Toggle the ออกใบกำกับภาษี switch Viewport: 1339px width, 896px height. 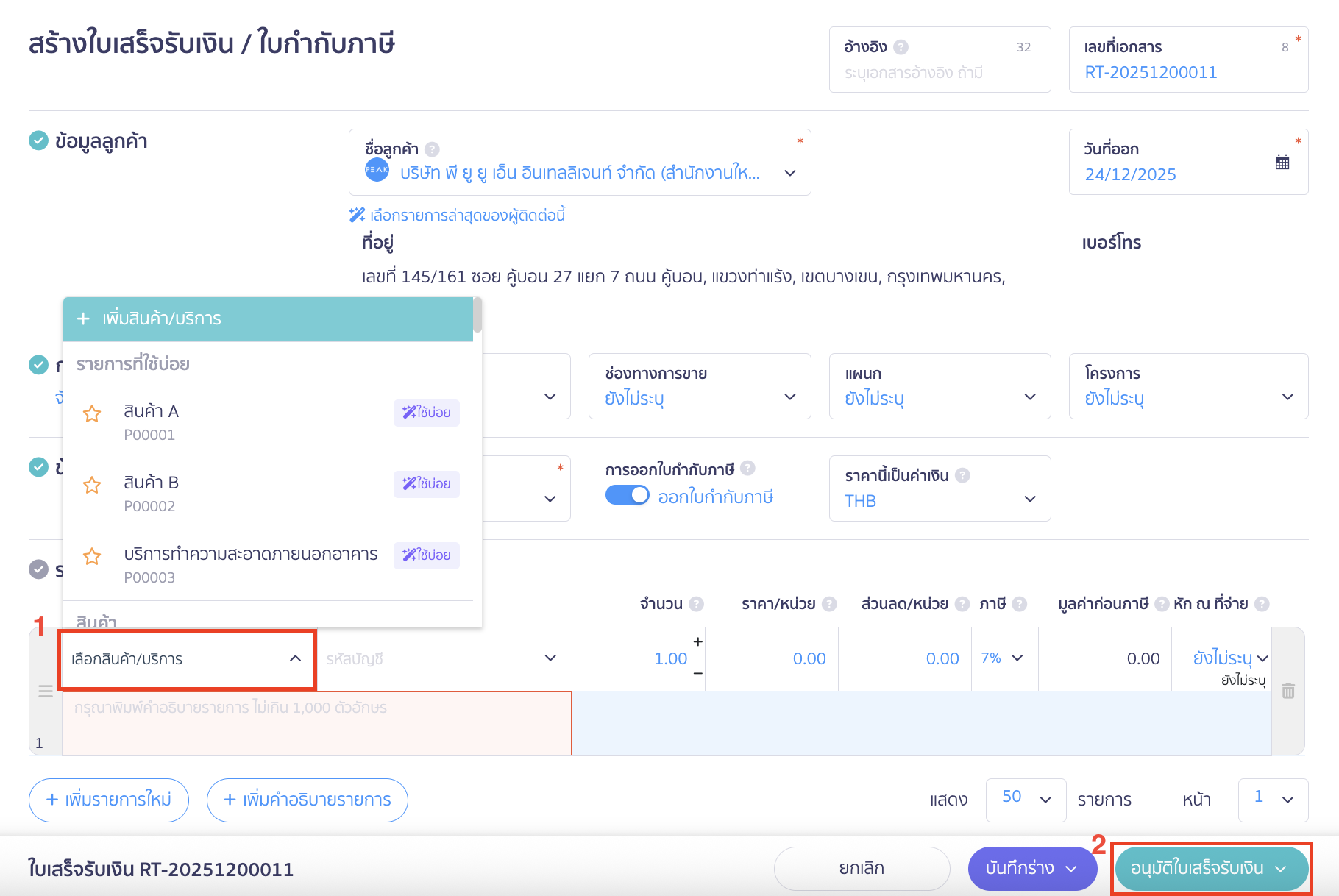tap(627, 496)
